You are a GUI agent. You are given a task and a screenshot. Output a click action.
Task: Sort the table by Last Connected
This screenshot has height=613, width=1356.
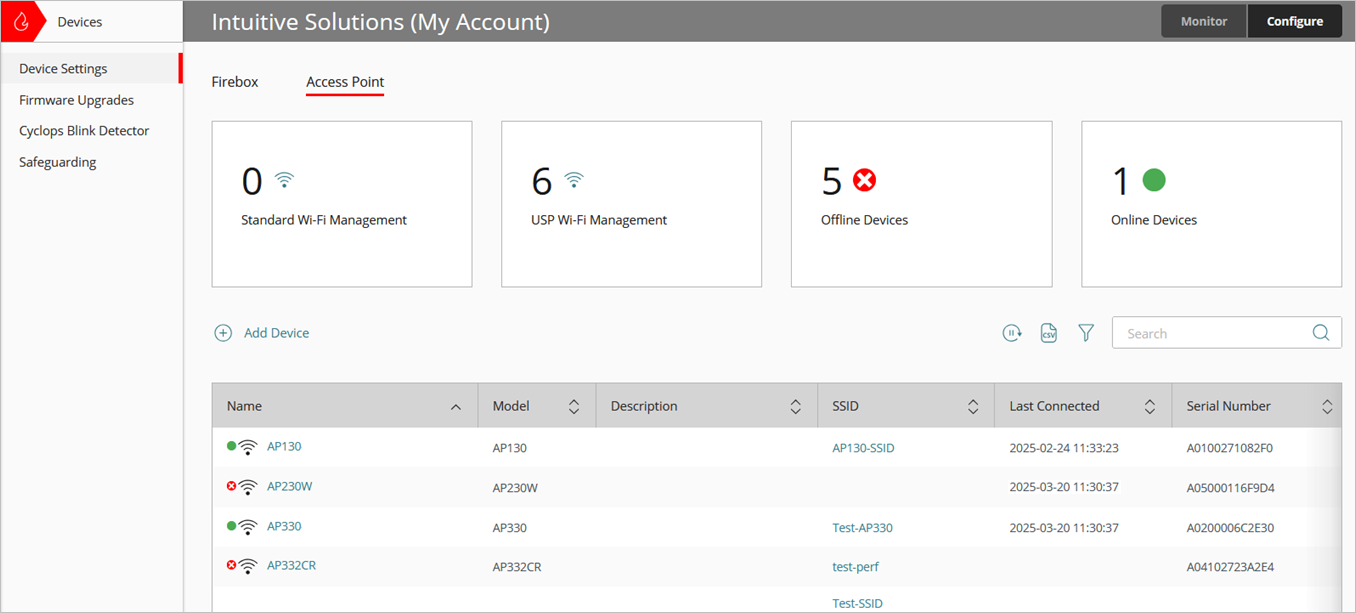pos(1148,405)
